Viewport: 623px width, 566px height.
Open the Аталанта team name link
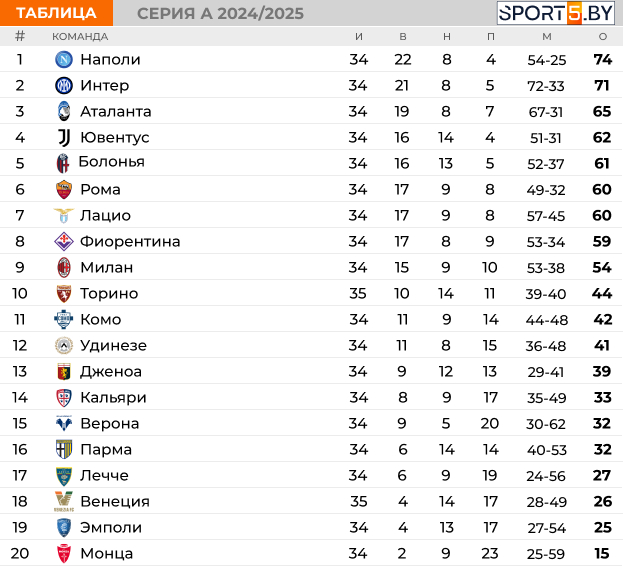coord(116,112)
